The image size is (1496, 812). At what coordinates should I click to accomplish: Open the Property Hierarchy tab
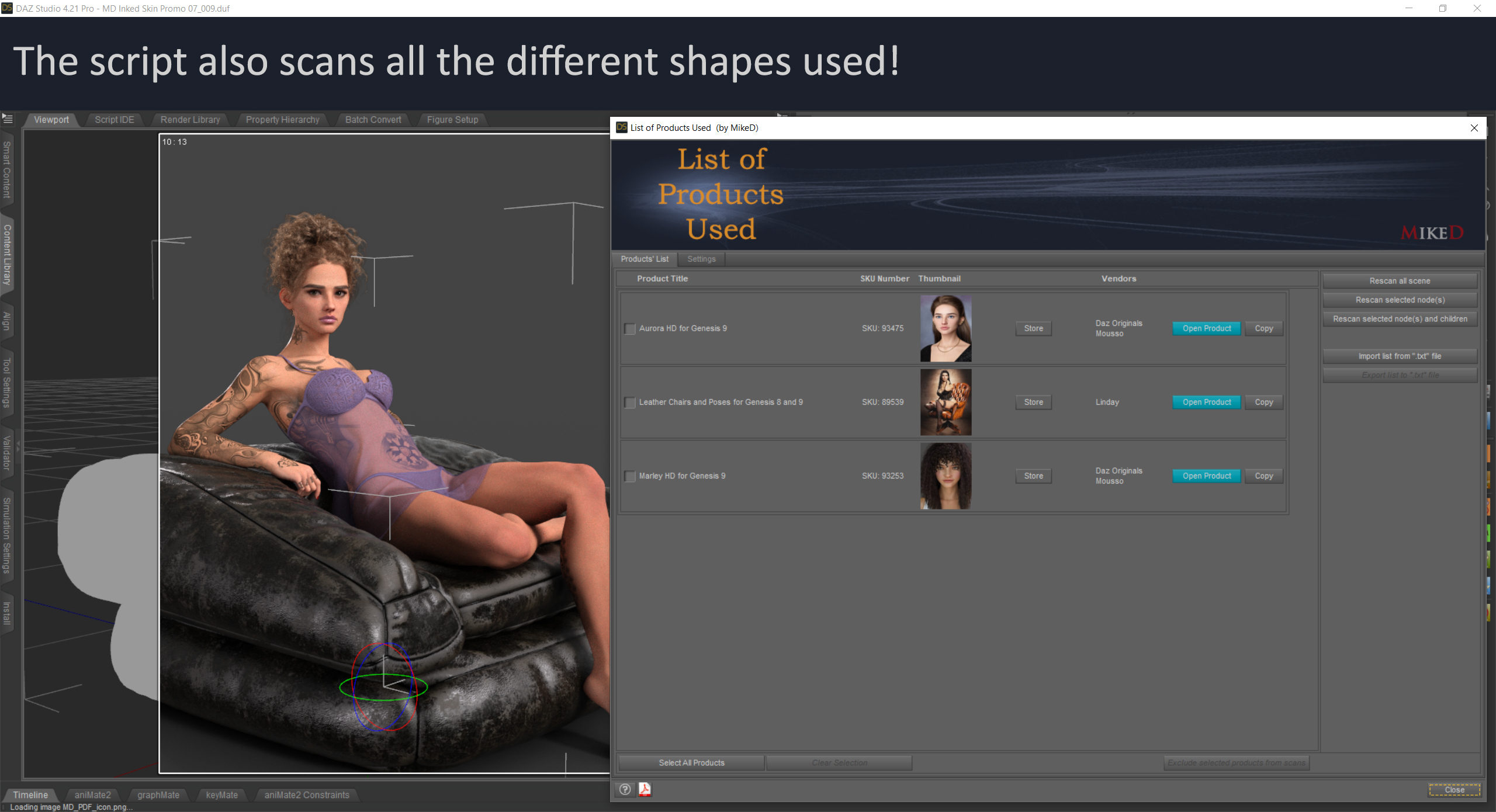coord(283,120)
